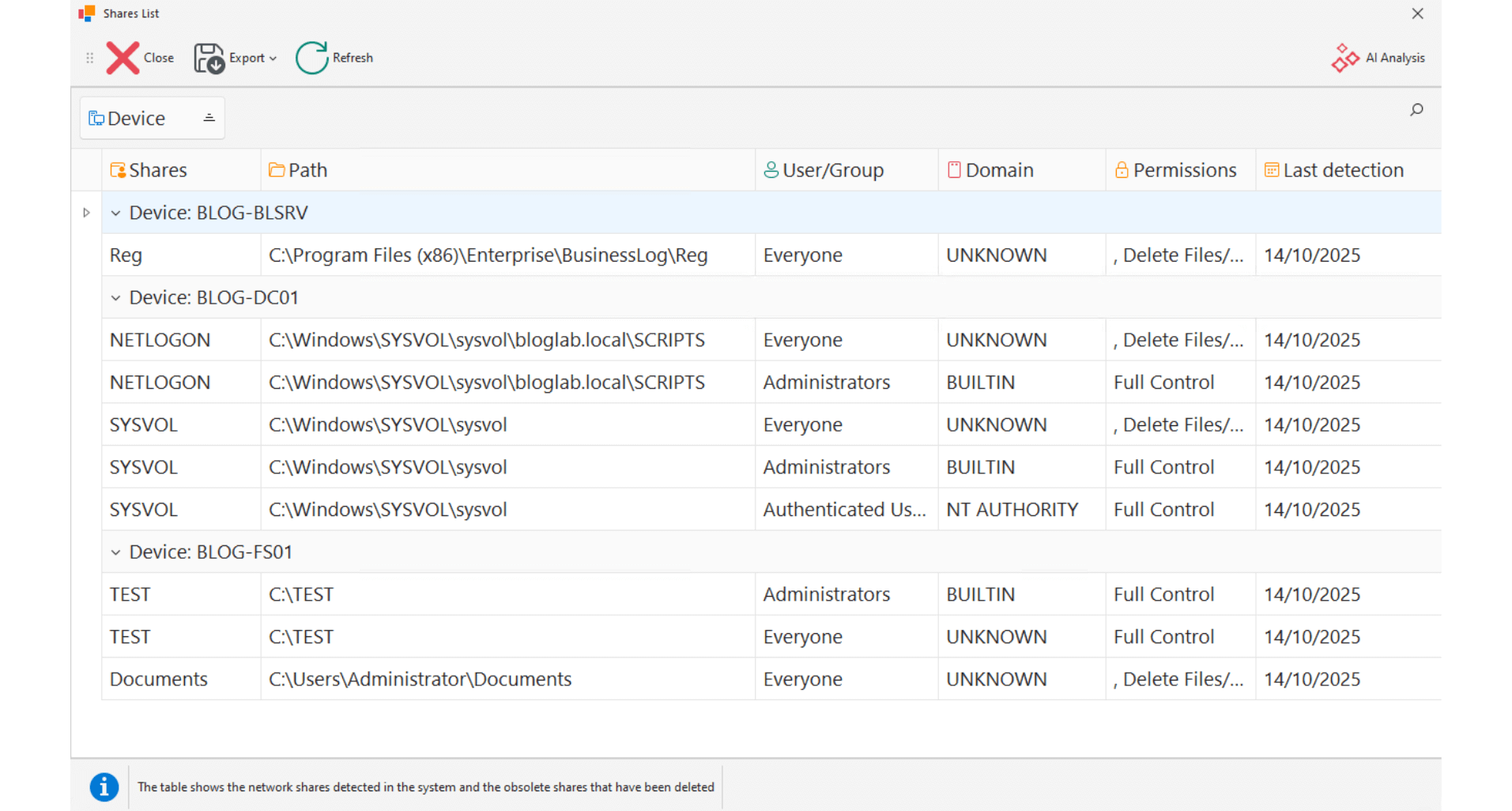Collapse the Device: BLOG-FS01 group
The height and width of the screenshot is (811, 1512).
(116, 553)
